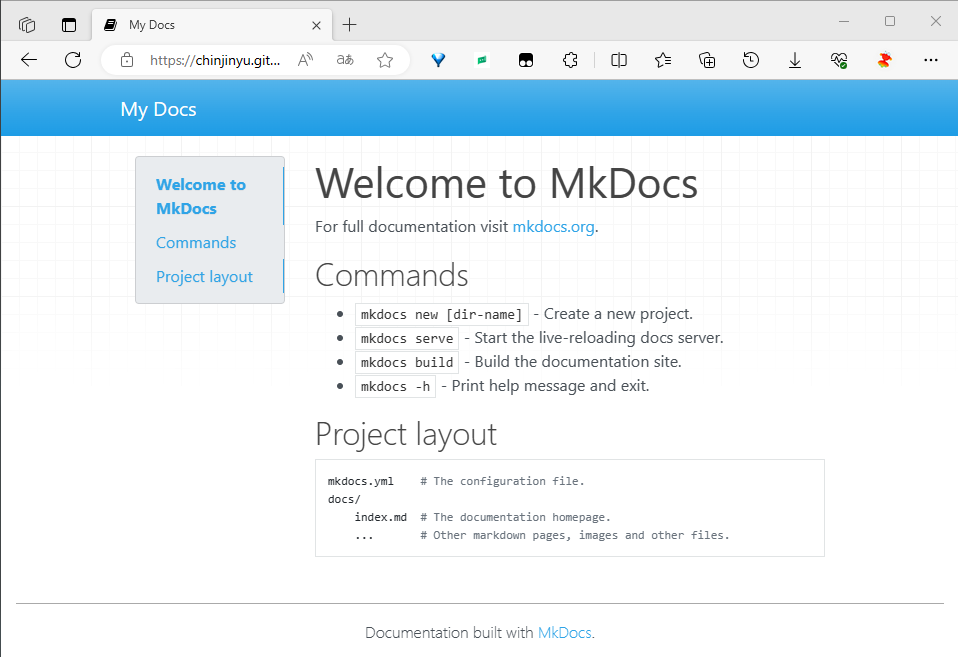Click the Commands heading
This screenshot has width=958, height=657.
point(392,275)
